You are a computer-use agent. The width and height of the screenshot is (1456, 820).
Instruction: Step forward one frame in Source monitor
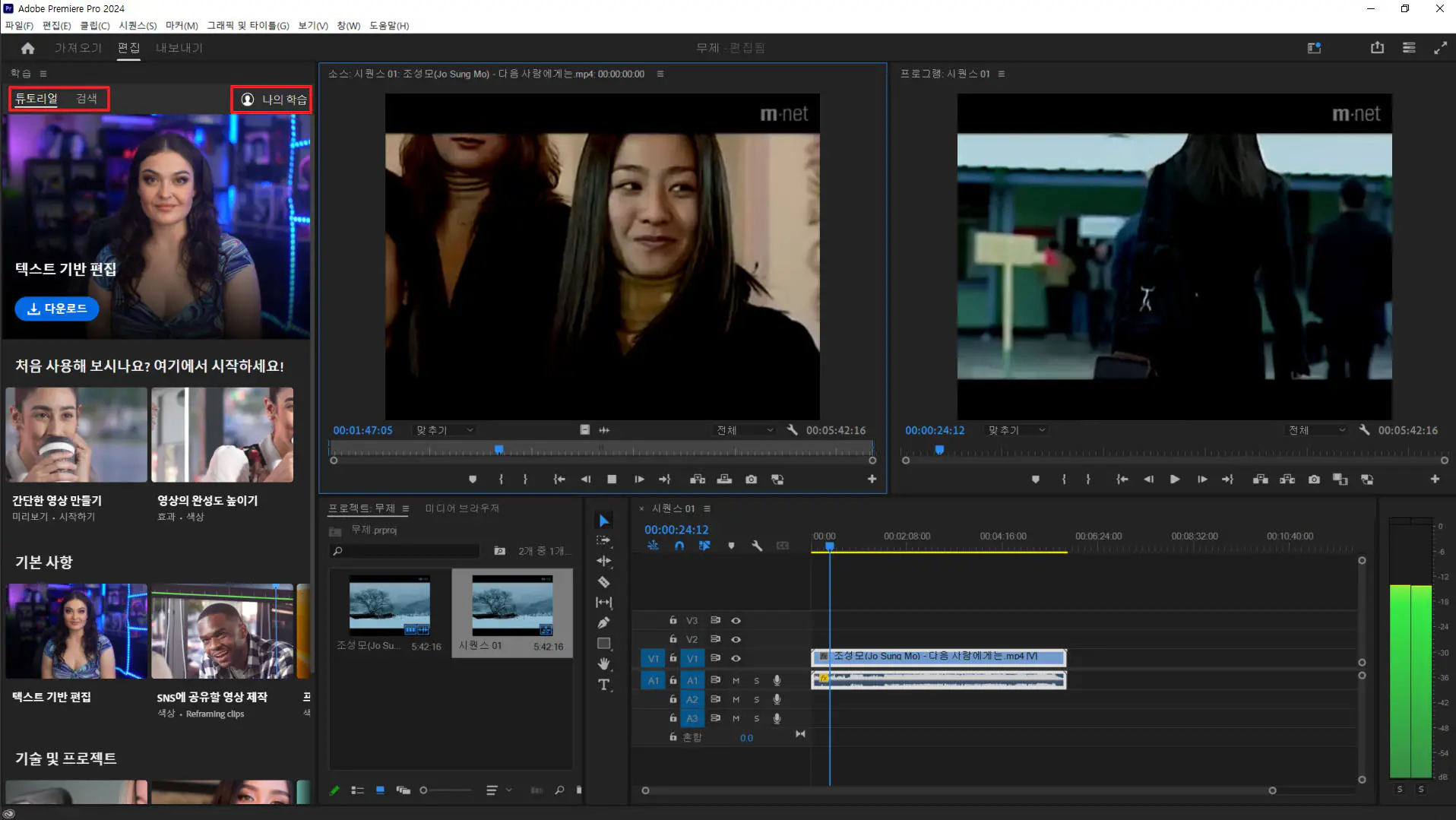(x=639, y=480)
